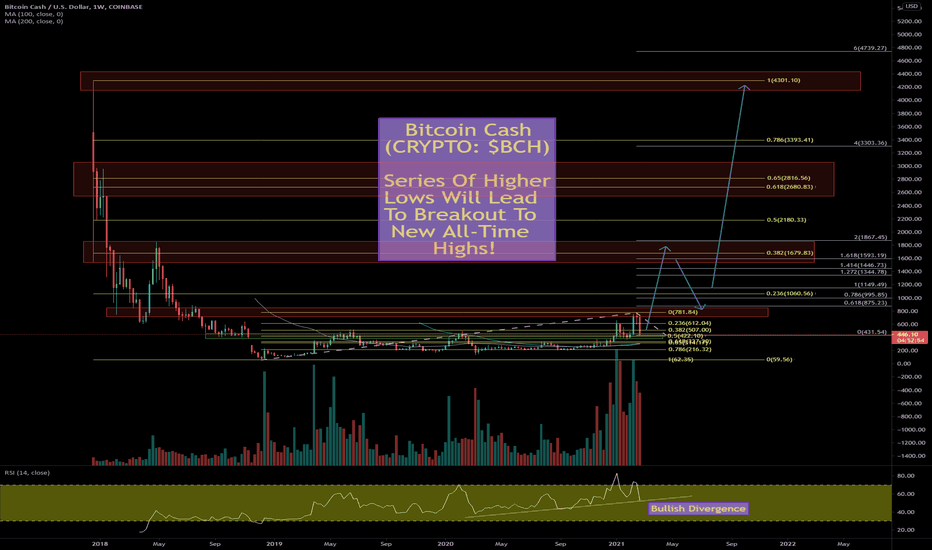Click 20.00 on the RSI axis
This screenshot has height=550, width=932.
point(905,530)
